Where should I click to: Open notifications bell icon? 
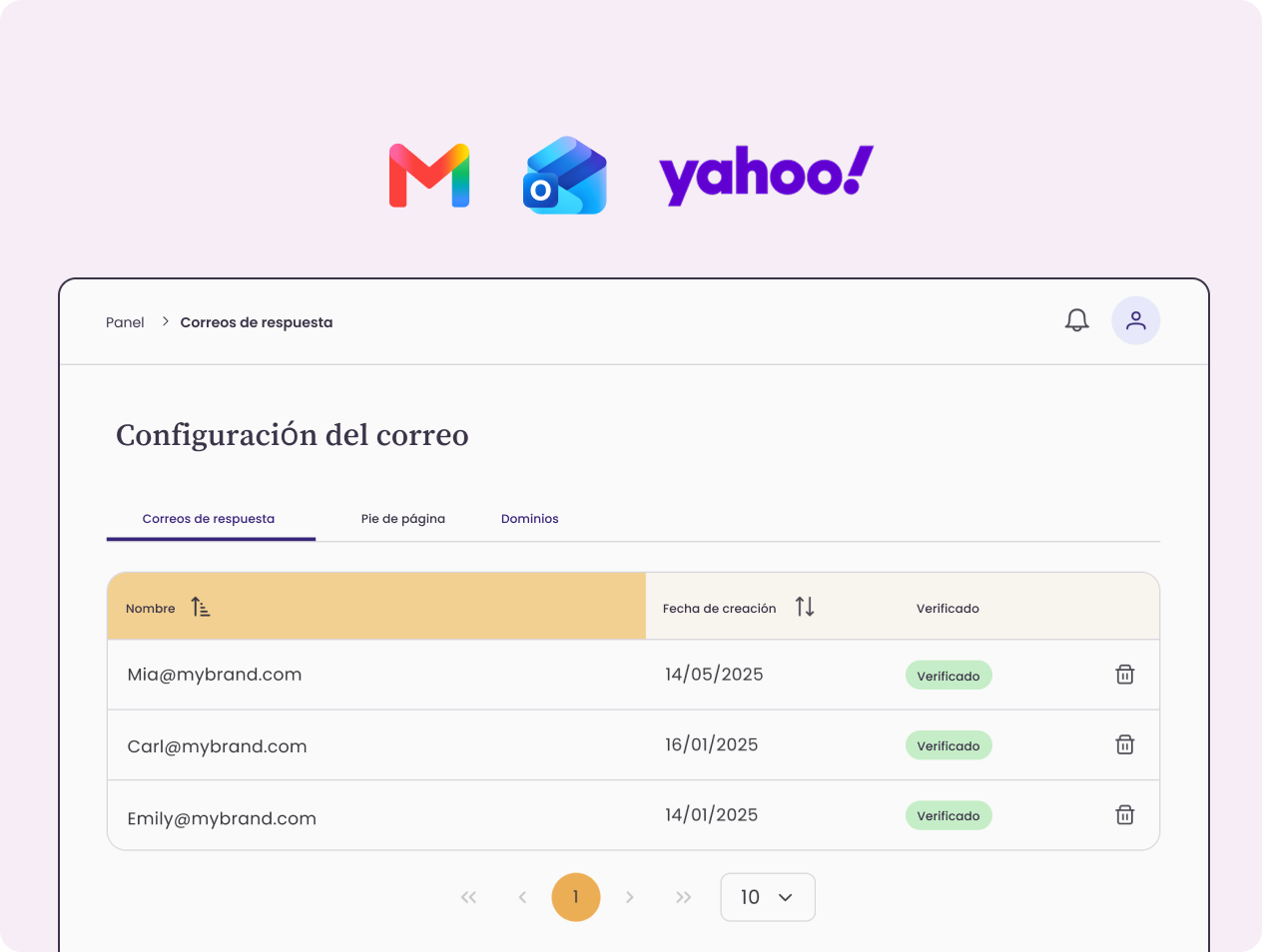click(x=1076, y=320)
